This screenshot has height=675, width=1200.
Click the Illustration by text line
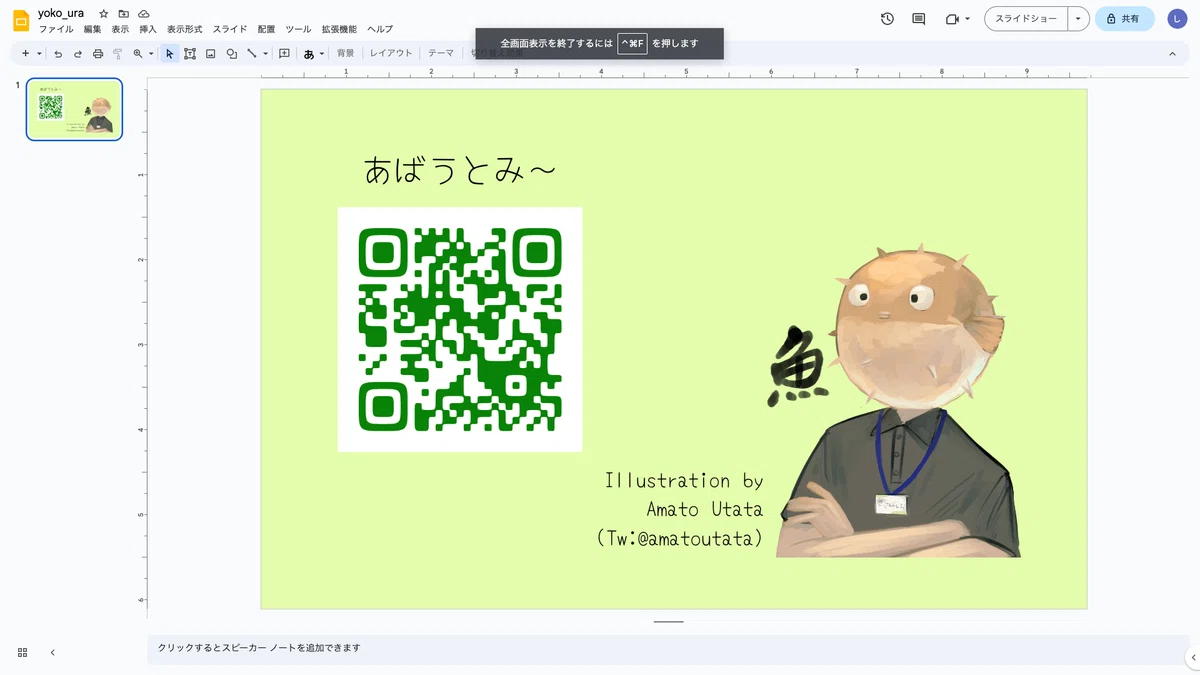click(684, 481)
